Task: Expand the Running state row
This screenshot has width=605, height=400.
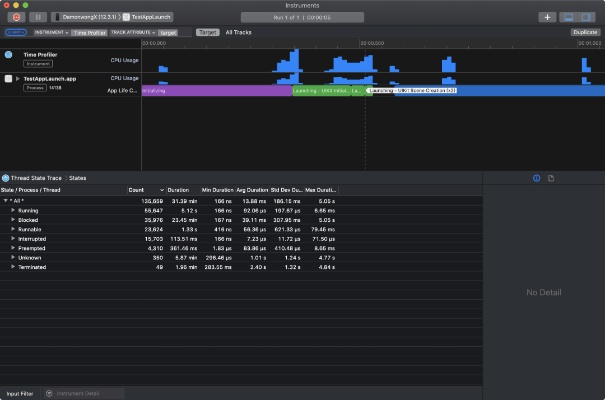Action: point(13,211)
